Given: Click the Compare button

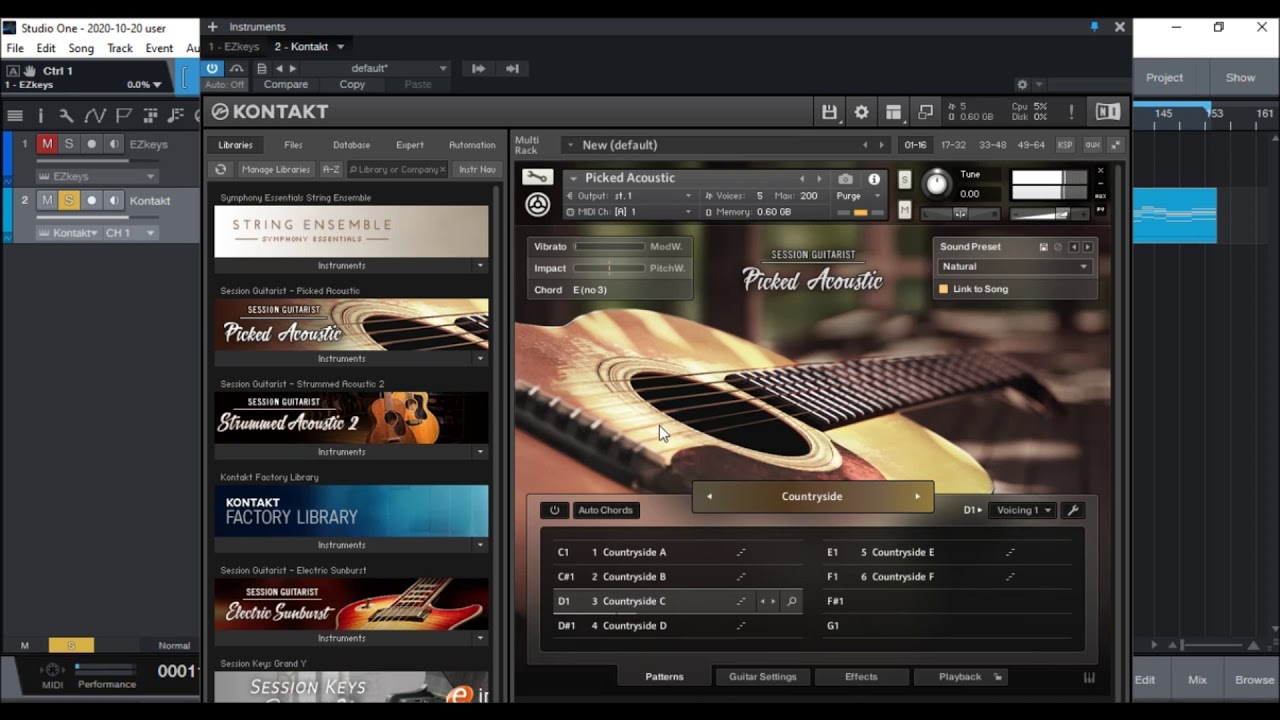Looking at the screenshot, I should pos(286,85).
